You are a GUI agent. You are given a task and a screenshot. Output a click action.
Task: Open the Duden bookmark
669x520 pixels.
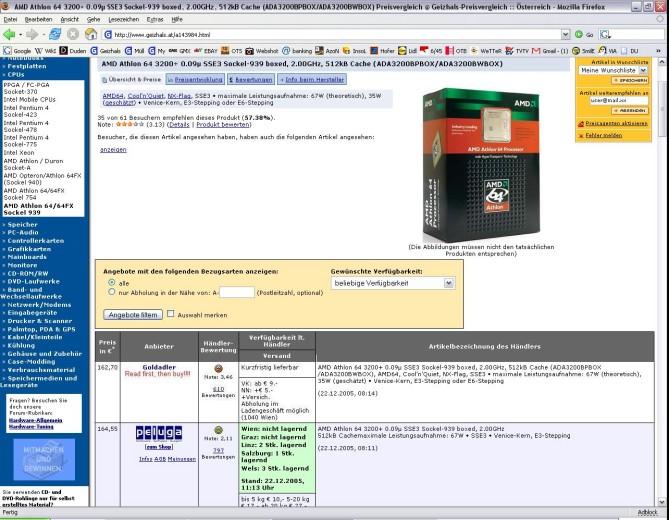coord(73,51)
